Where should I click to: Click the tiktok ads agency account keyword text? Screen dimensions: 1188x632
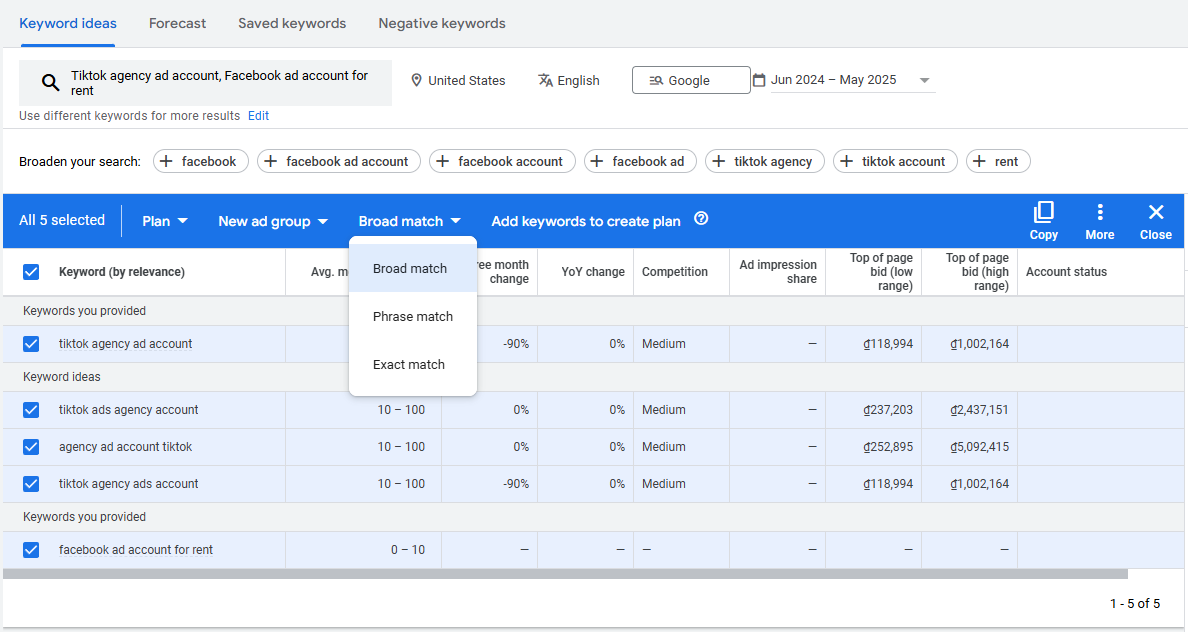point(129,410)
